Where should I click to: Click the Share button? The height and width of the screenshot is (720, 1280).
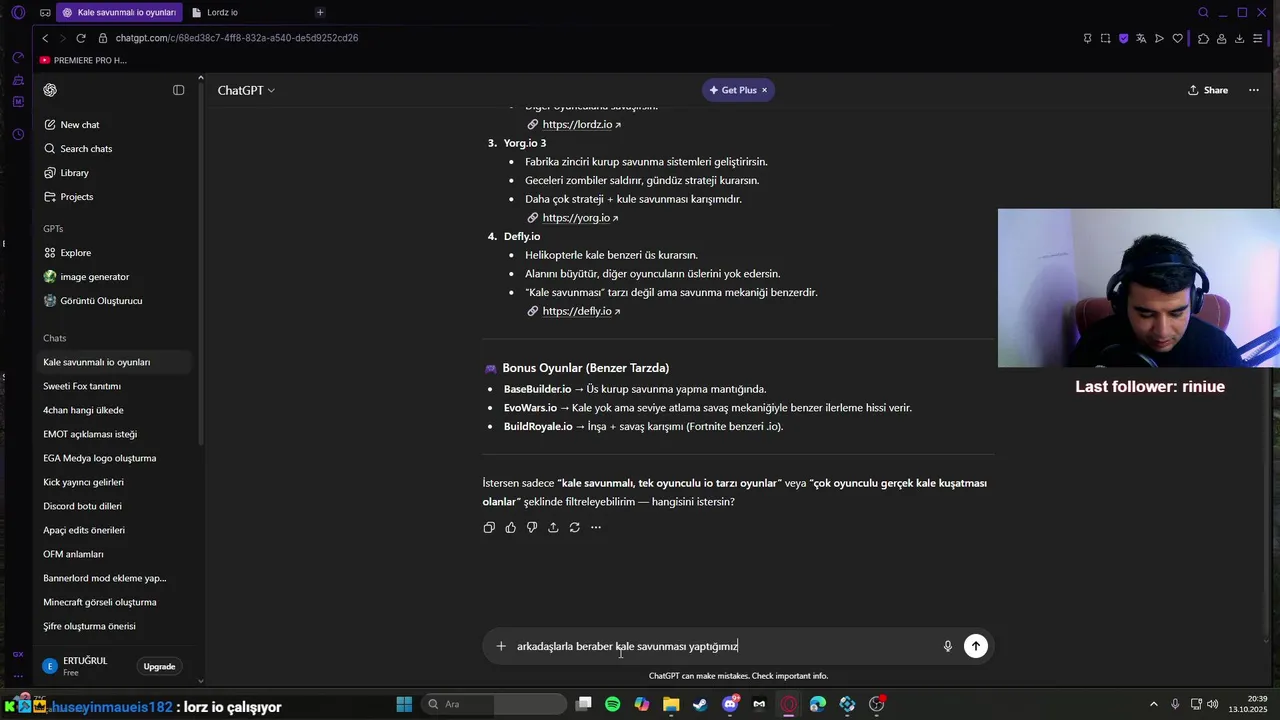(x=1208, y=90)
